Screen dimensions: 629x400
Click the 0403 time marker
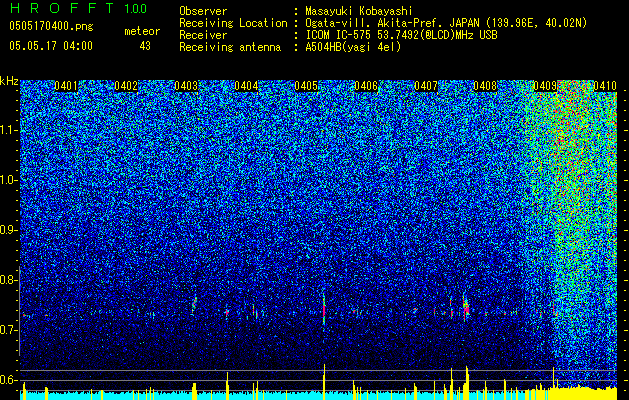186,86
